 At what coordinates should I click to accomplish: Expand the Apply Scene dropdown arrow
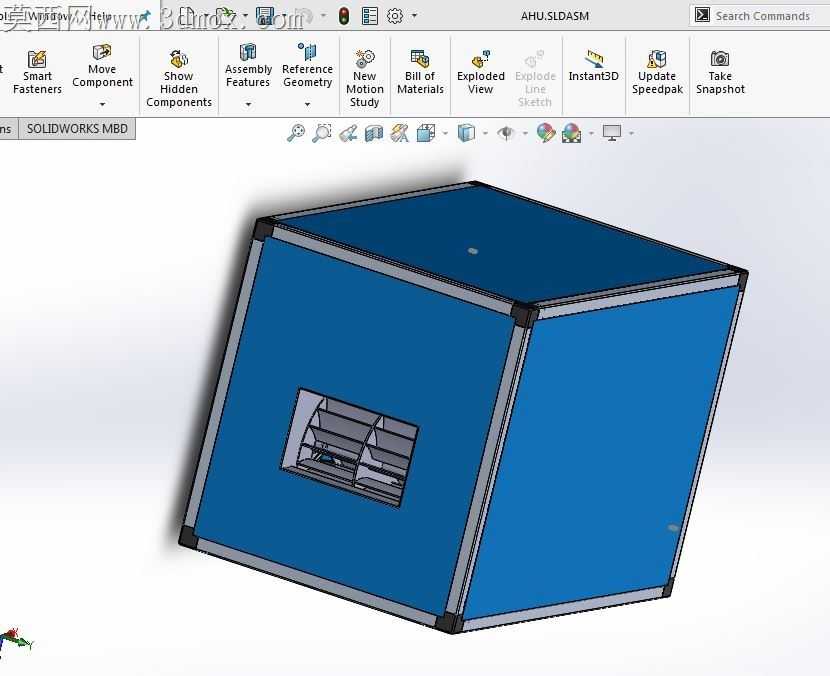click(x=591, y=133)
